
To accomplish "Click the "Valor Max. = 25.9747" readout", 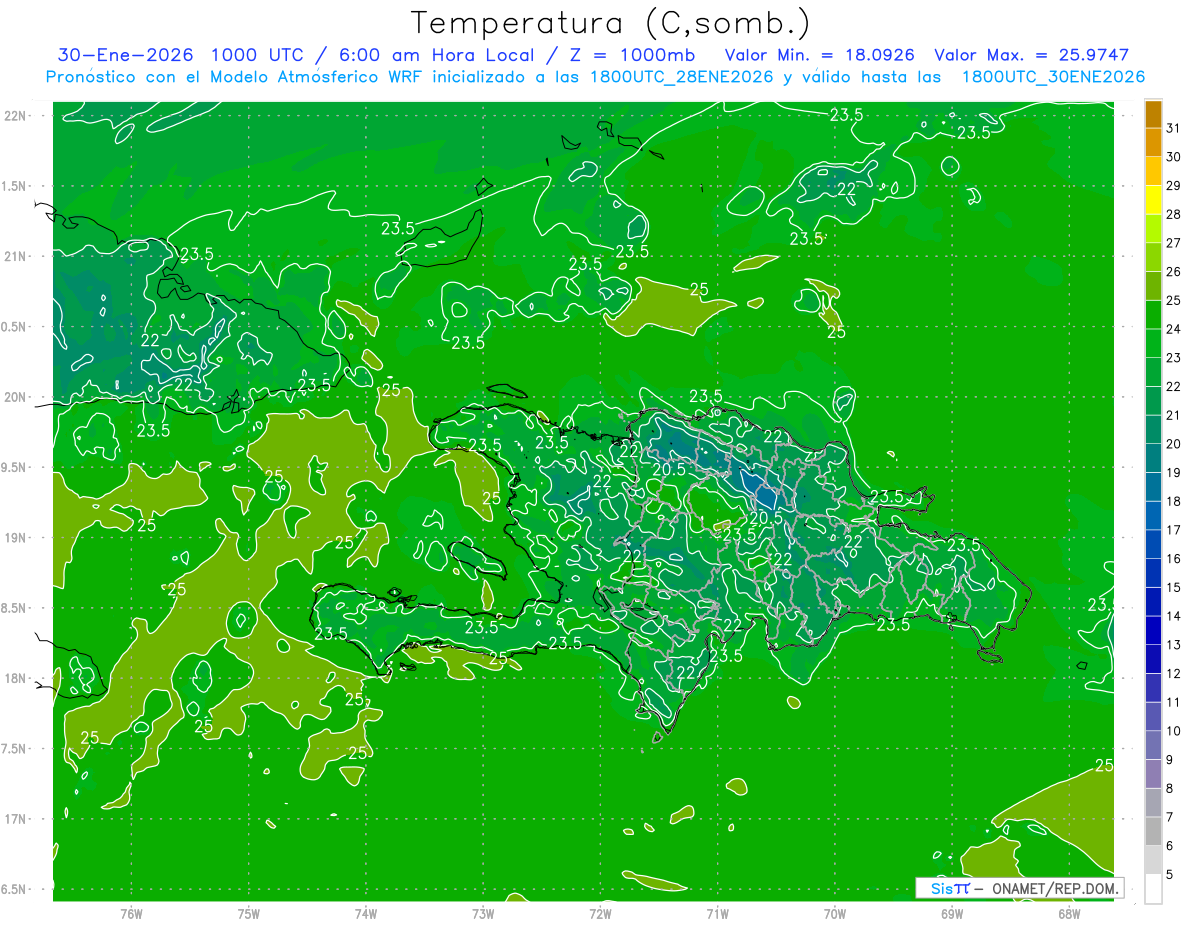I will tap(1031, 55).
